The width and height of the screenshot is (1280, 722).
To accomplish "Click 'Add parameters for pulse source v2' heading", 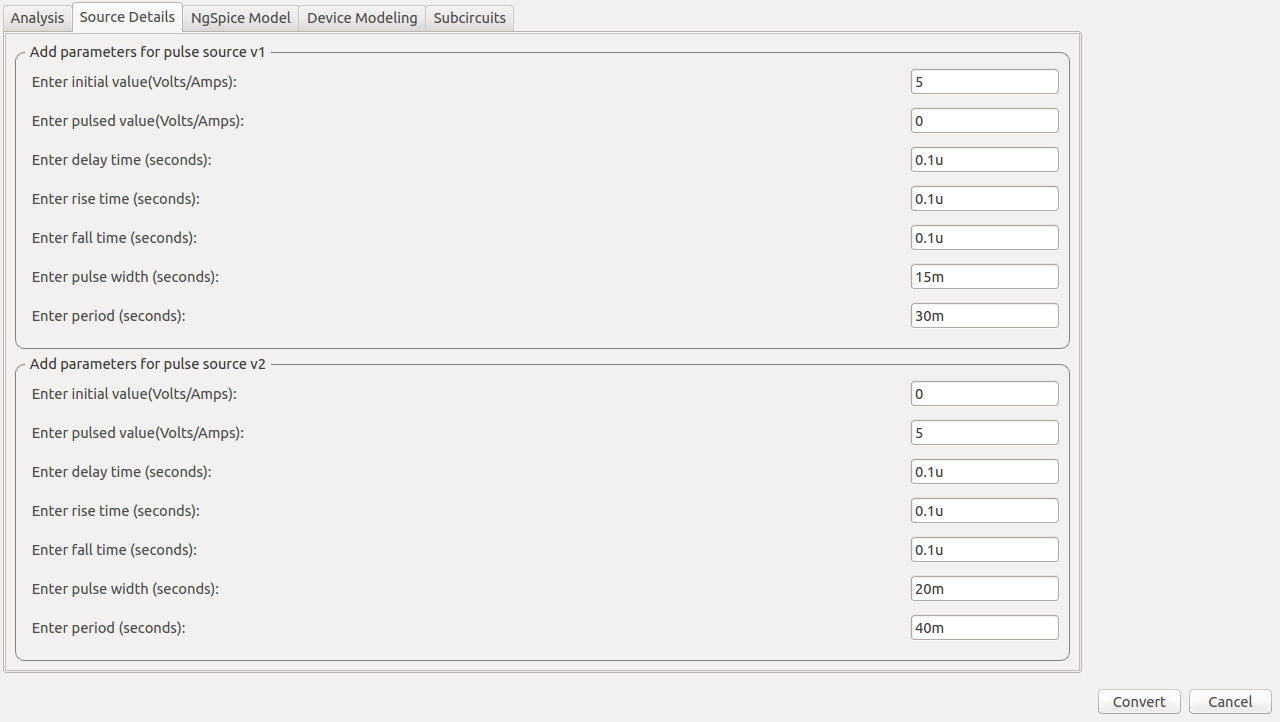I will (148, 364).
